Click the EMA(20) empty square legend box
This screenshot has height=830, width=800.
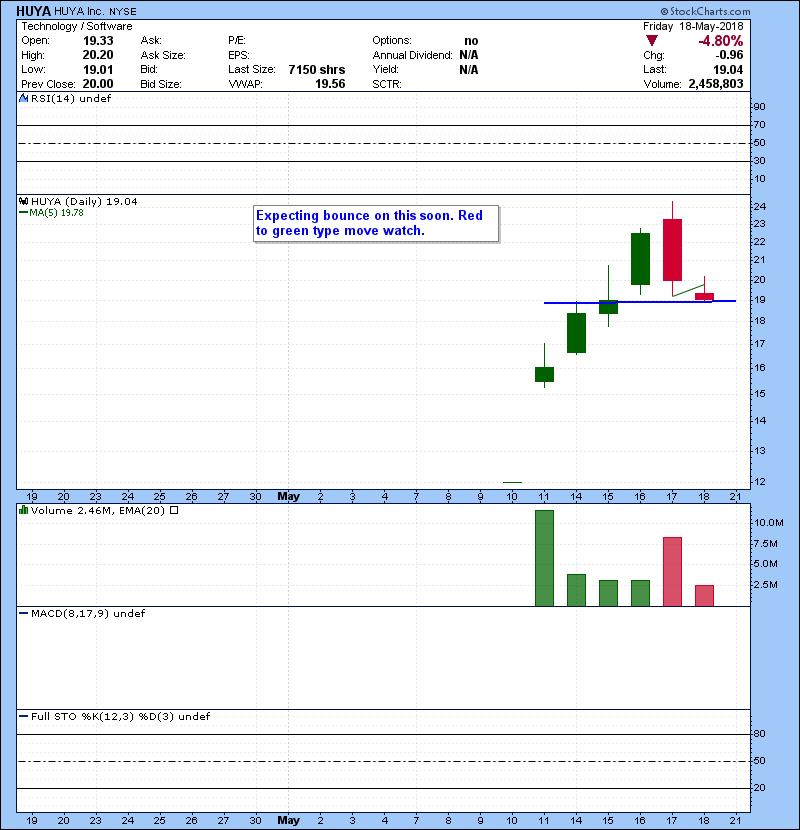coord(174,510)
